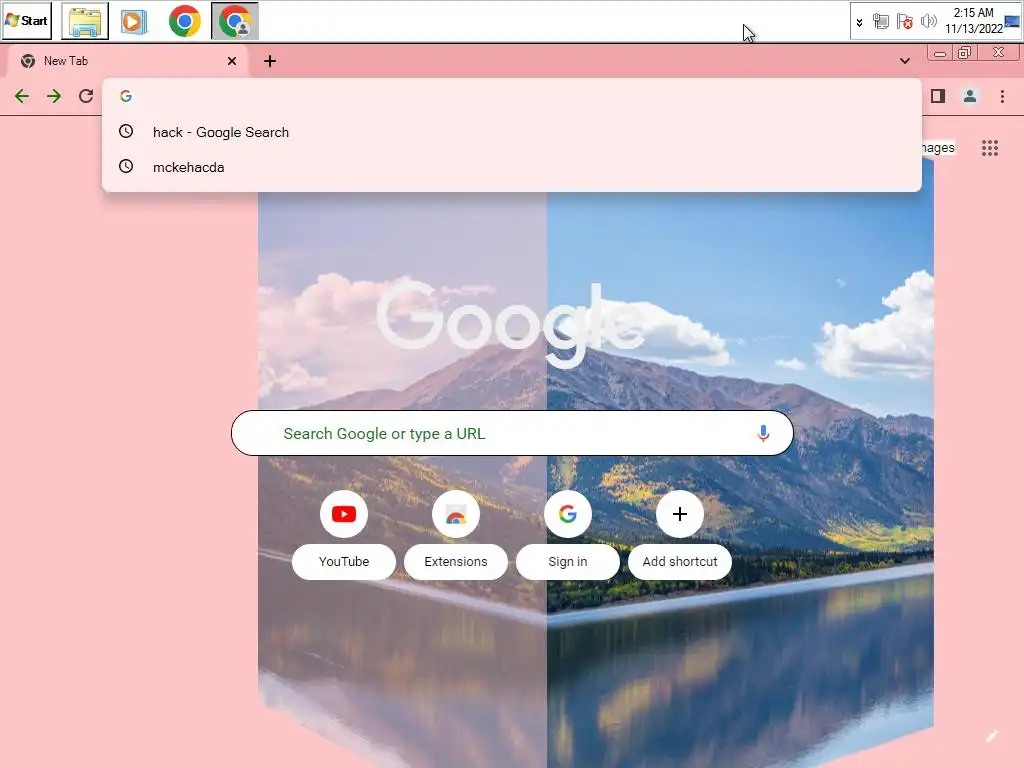Click the clock icon beside hack suggestion

(x=126, y=131)
